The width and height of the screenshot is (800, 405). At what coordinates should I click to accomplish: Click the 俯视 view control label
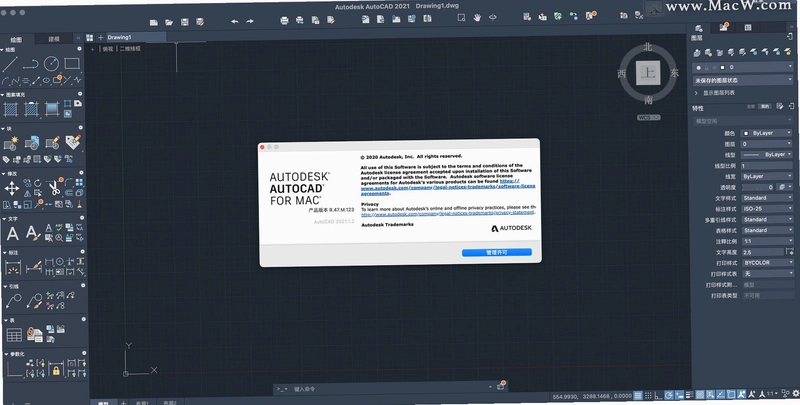(x=108, y=49)
